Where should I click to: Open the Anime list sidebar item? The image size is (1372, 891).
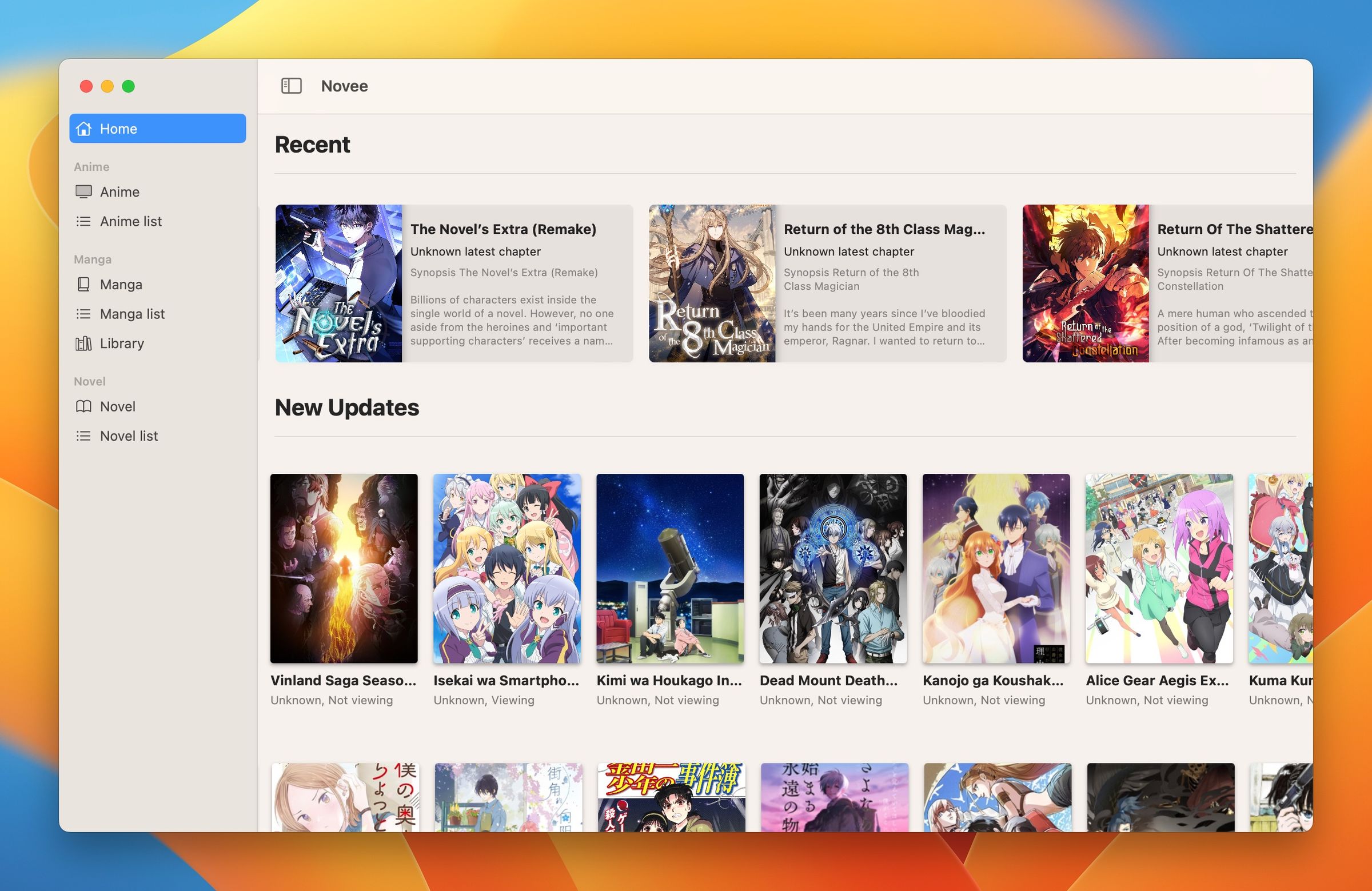click(x=131, y=221)
